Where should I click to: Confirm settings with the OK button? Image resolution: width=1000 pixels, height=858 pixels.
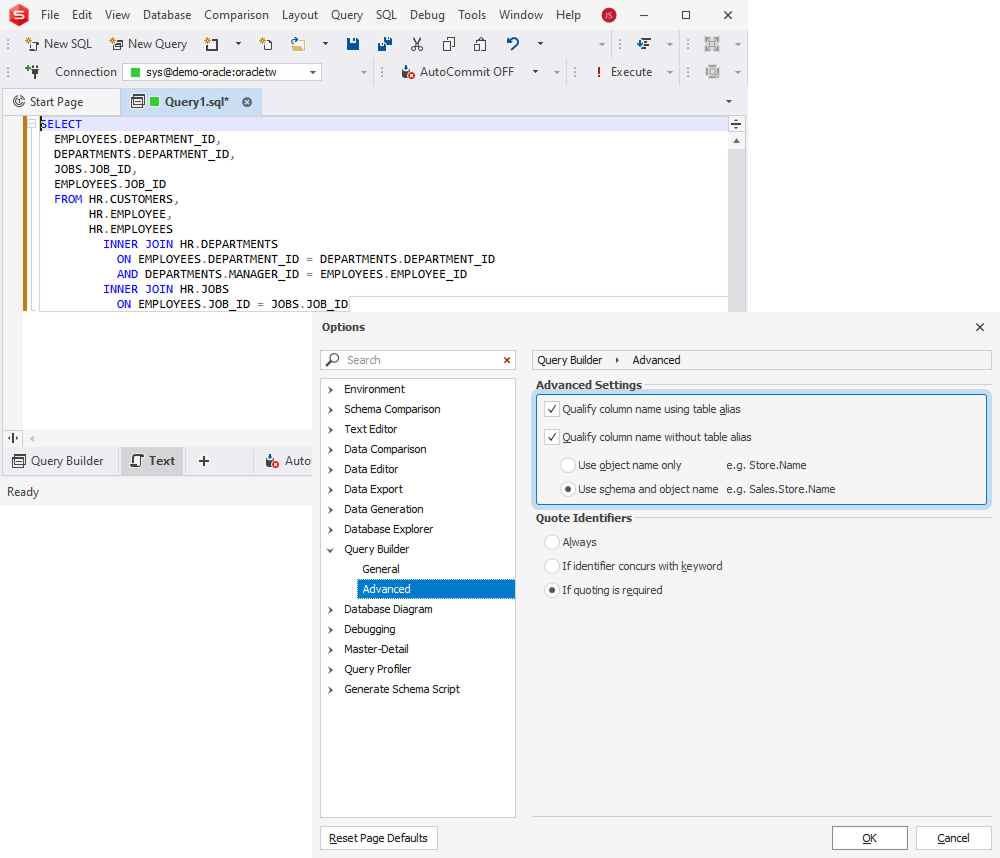pos(869,837)
